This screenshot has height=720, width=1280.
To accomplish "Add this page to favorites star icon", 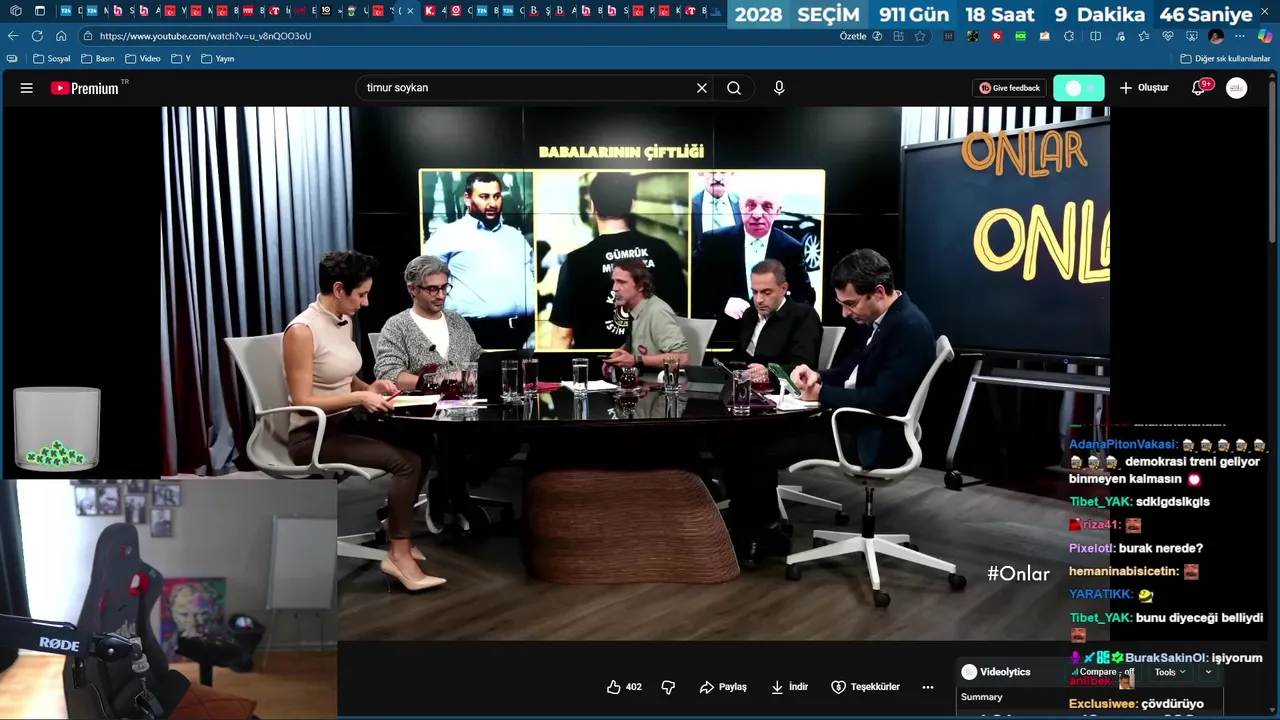I will pos(920,36).
